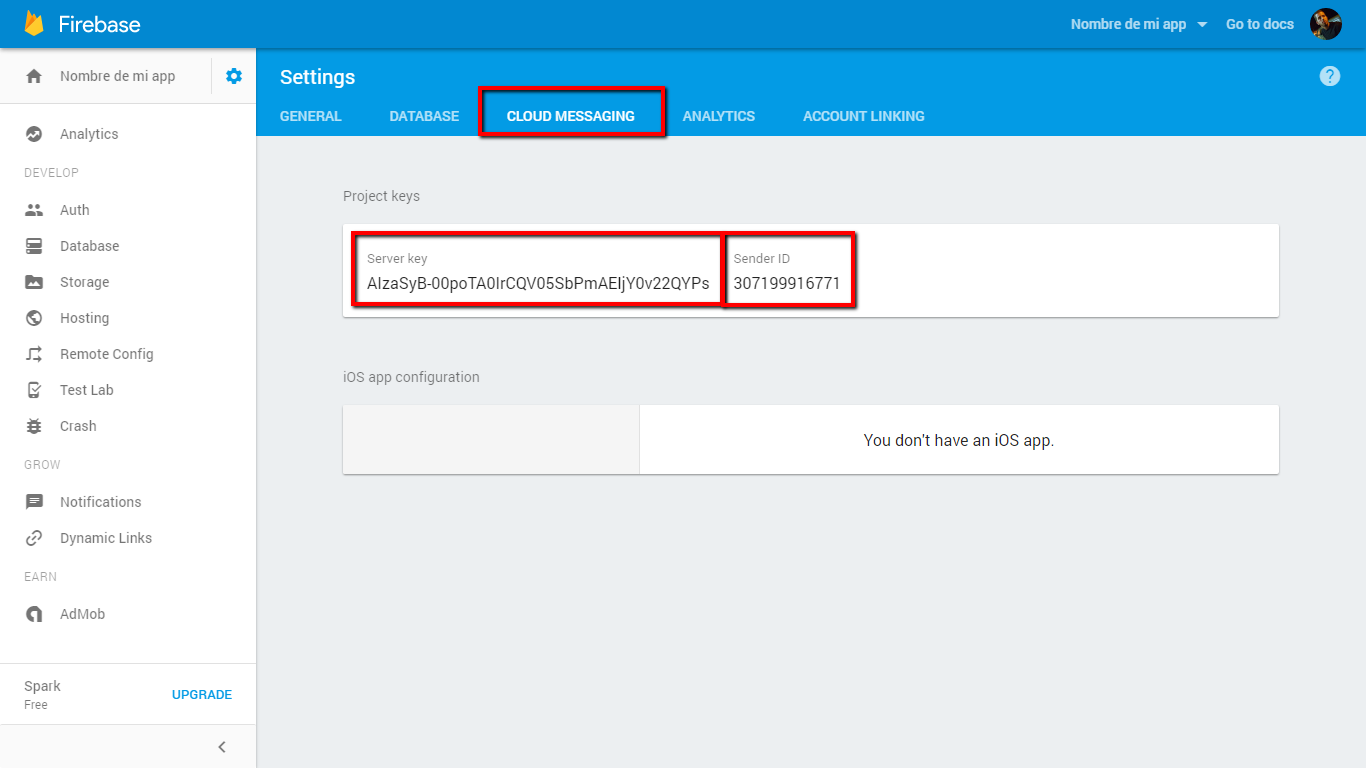Open Storage via folder image icon

coord(34,282)
